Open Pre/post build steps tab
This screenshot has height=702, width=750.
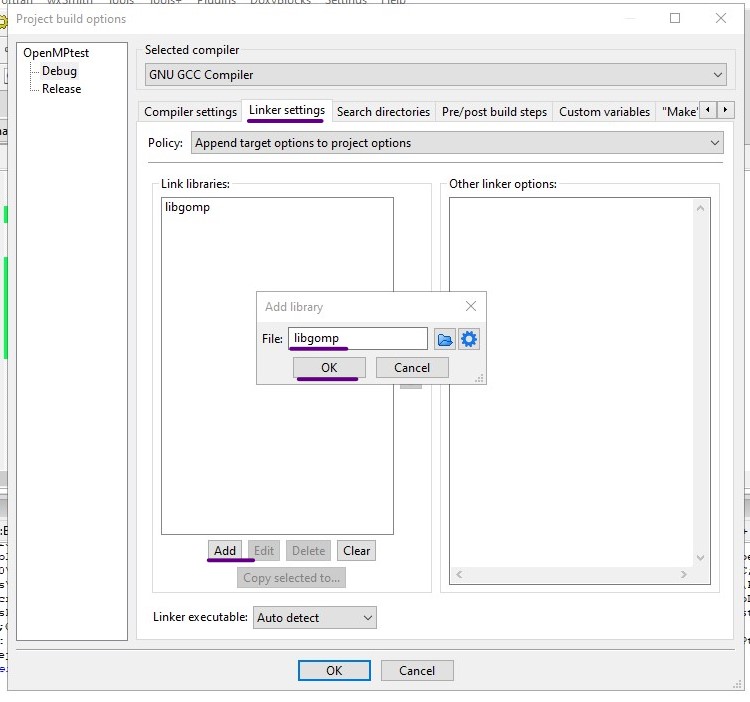click(494, 112)
